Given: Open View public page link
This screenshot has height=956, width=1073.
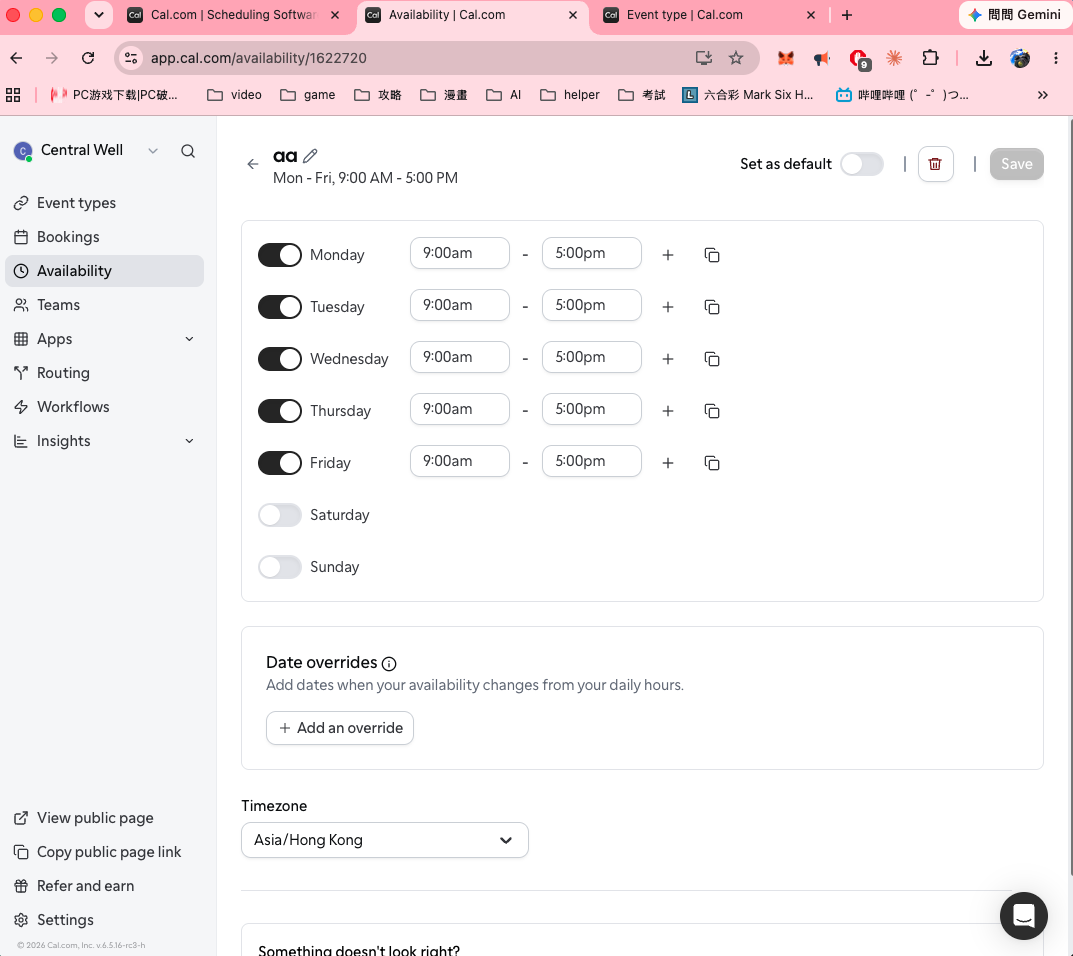Looking at the screenshot, I should [104, 818].
